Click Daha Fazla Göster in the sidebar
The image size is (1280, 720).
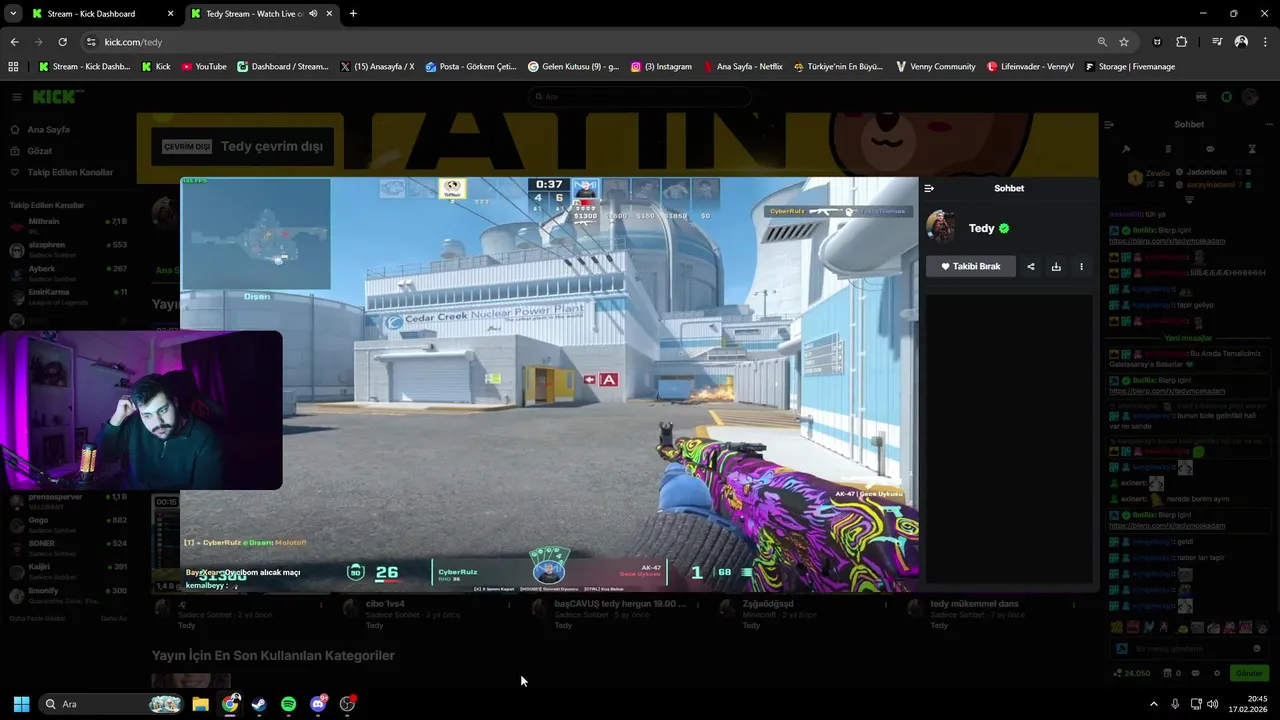click(37, 618)
